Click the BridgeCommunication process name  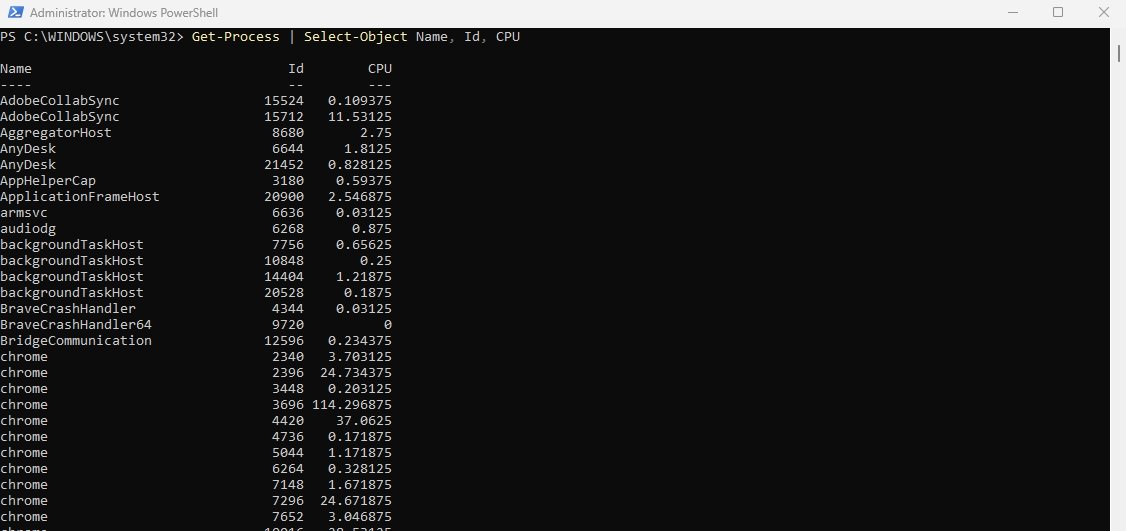tap(76, 341)
